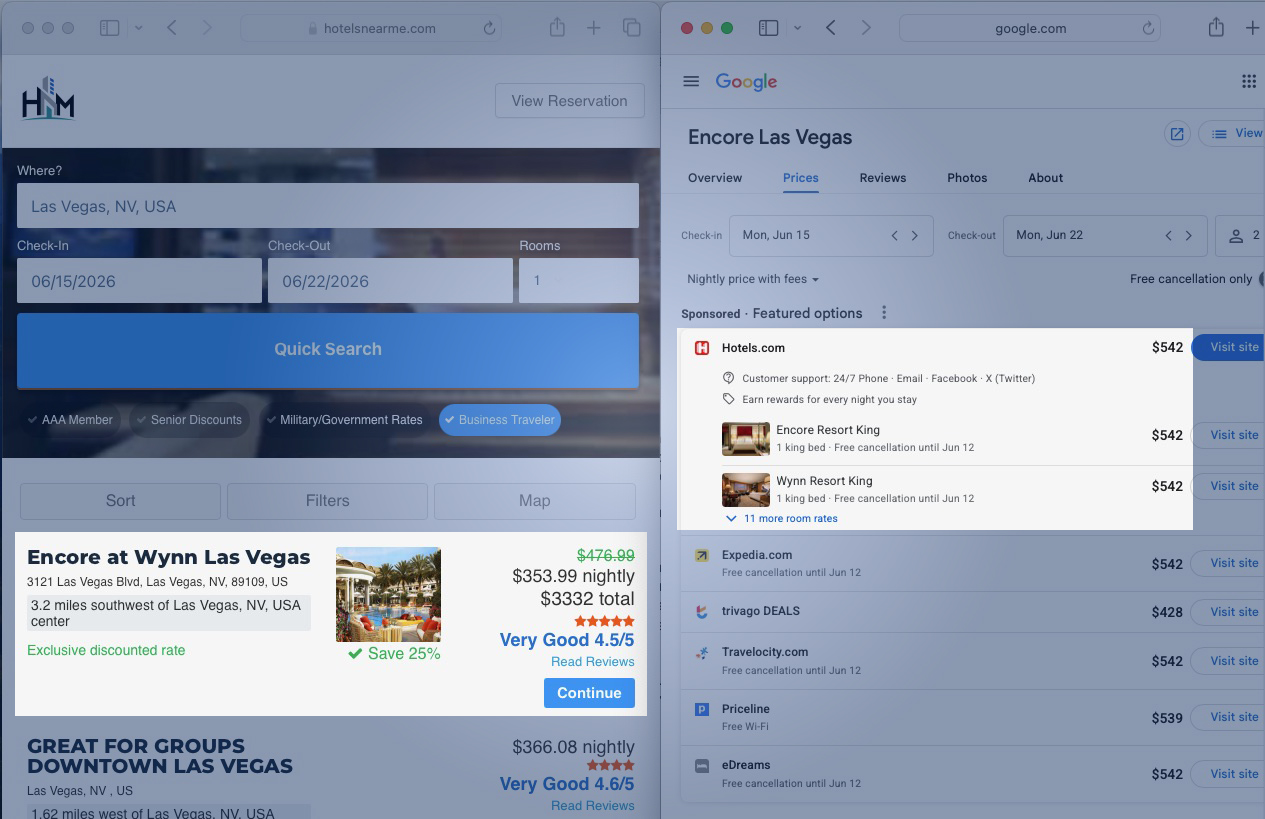The height and width of the screenshot is (819, 1265).
Task: Open Encore Las Vegas in new window icon
Action: point(1177,134)
